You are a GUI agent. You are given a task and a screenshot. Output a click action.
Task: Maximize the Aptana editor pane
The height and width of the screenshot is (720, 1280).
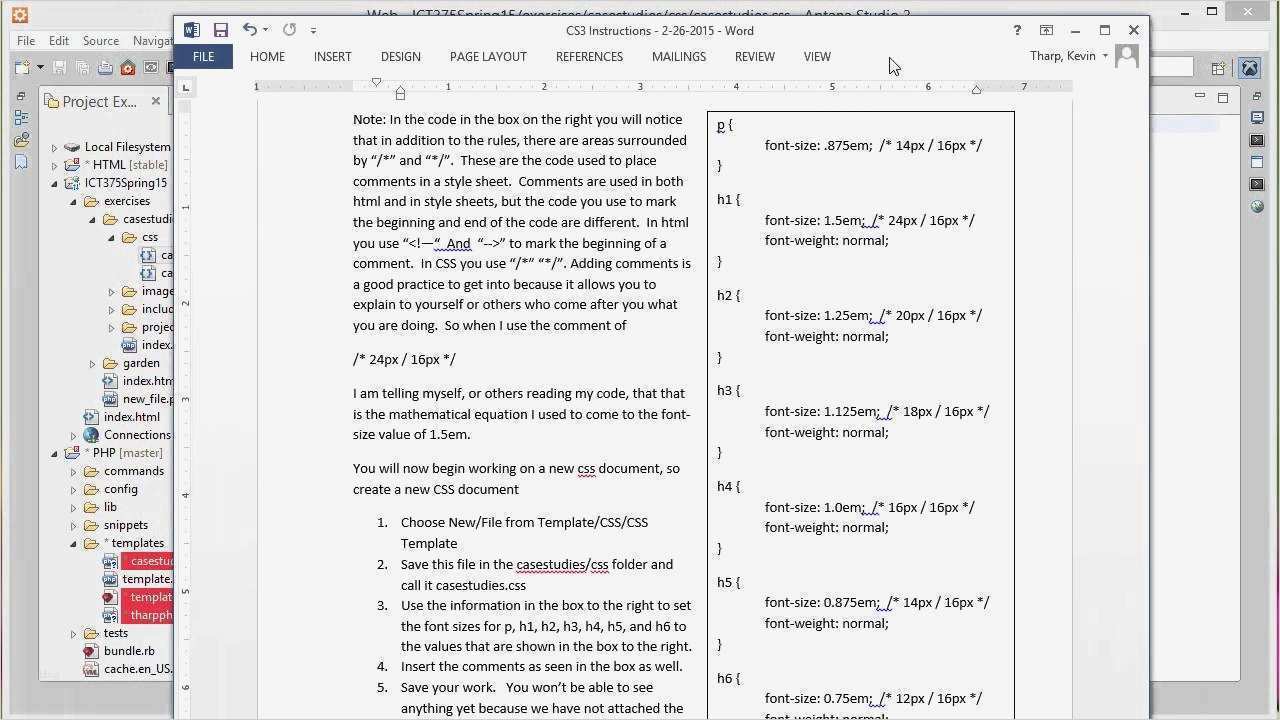click(x=1223, y=97)
